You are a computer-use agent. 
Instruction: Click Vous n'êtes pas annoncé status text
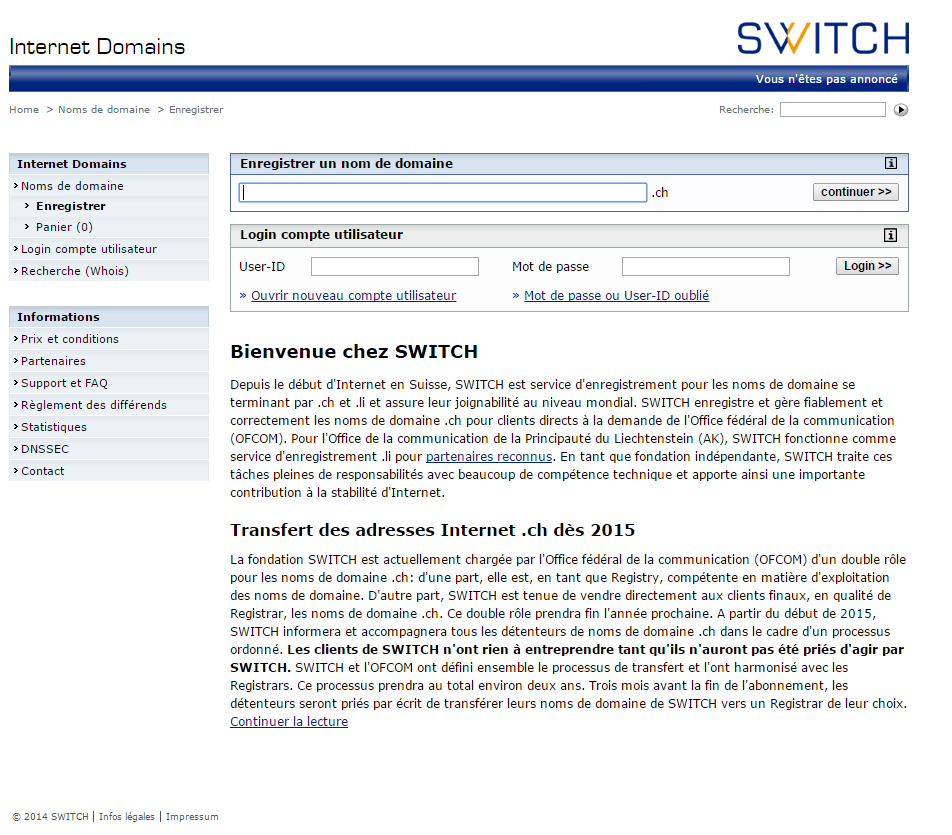[826, 80]
